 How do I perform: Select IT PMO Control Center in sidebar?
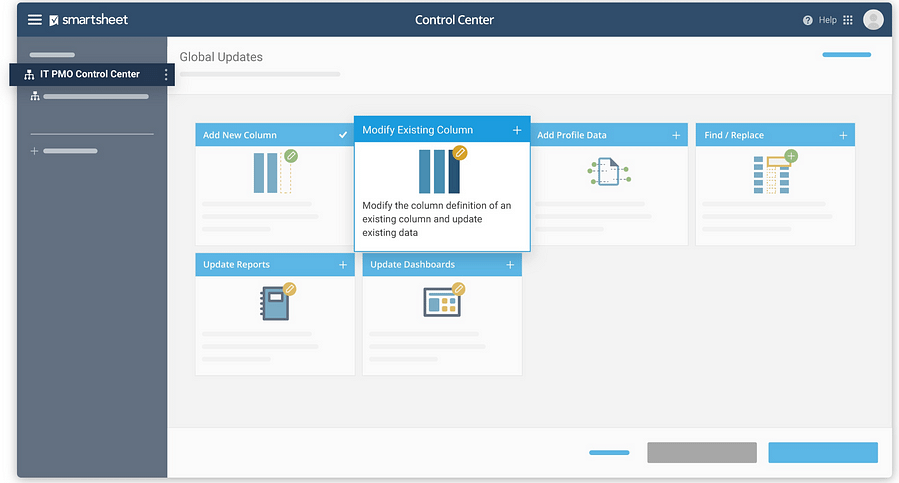(92, 74)
